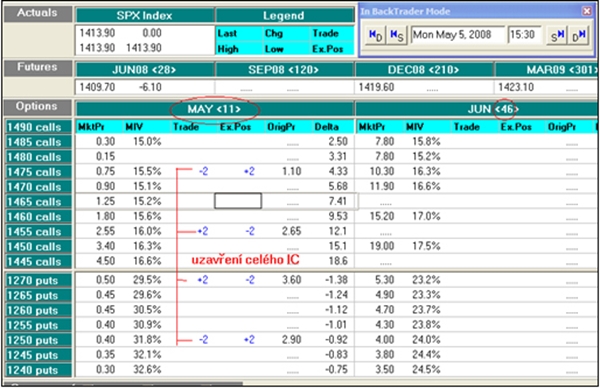
Task: Click the Ex.Pos legend cell
Action: tap(328, 49)
